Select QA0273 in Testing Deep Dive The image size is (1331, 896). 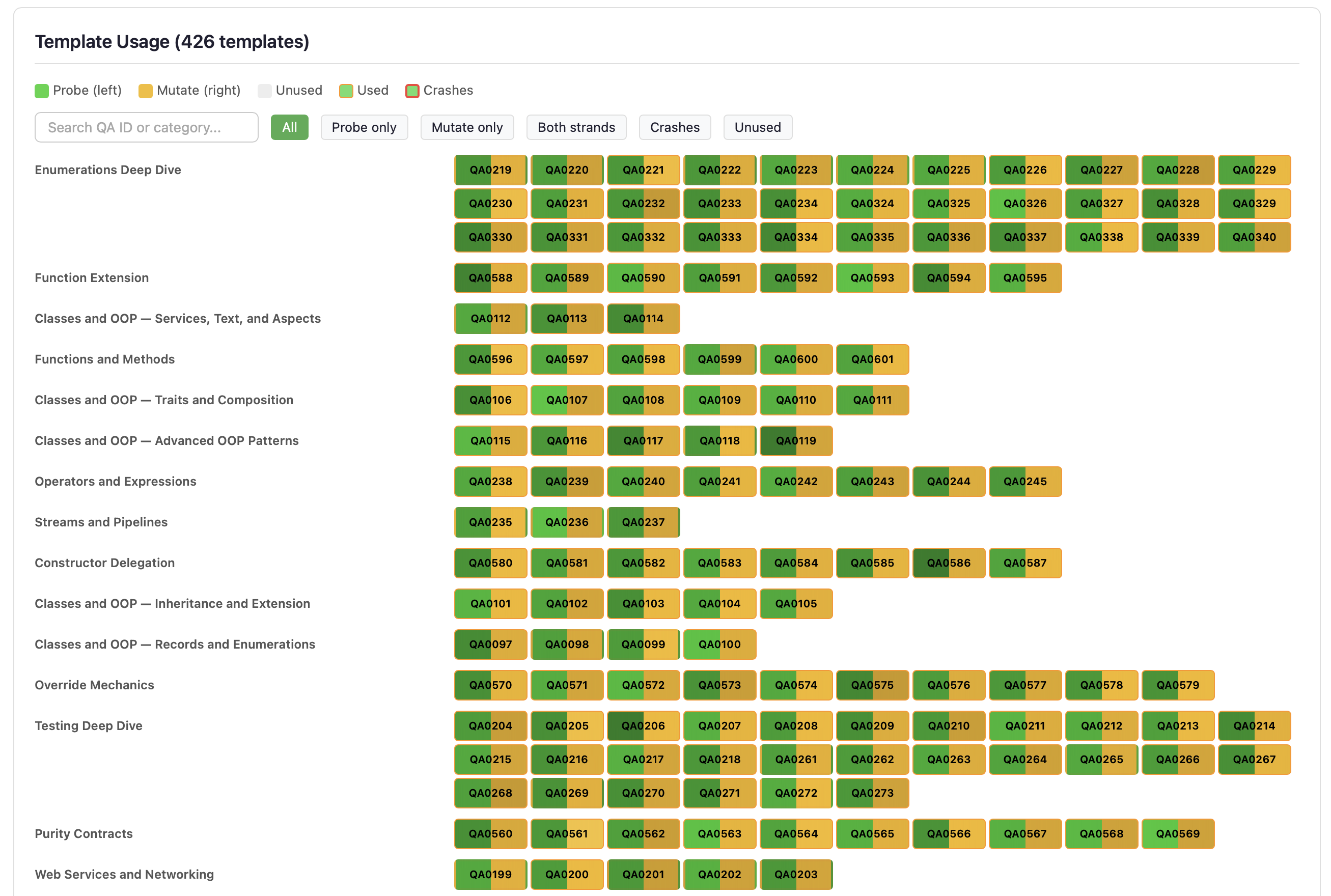coord(873,793)
